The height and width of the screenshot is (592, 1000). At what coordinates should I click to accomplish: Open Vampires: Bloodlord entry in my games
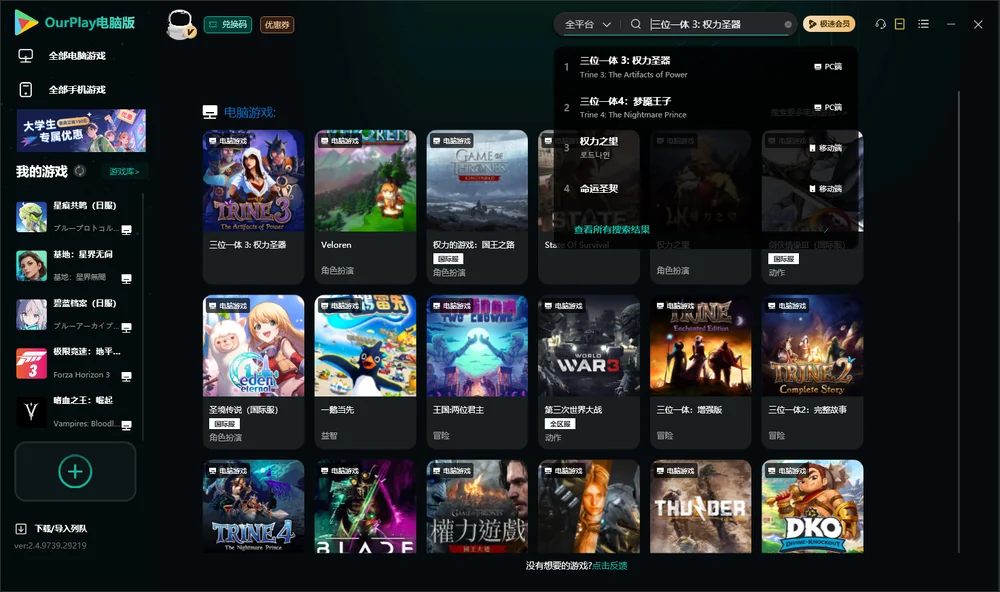pyautogui.click(x=75, y=412)
